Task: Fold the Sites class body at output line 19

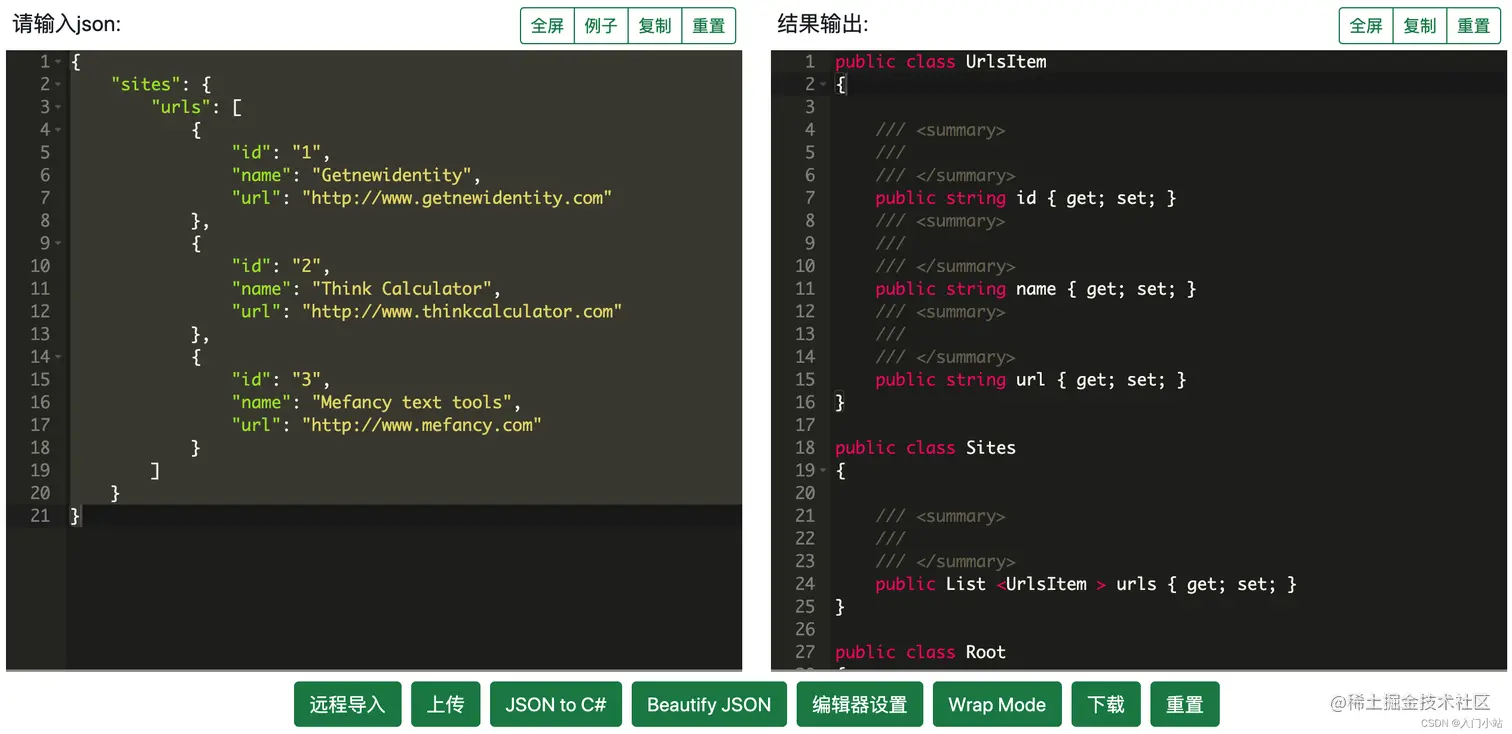Action: pos(823,471)
